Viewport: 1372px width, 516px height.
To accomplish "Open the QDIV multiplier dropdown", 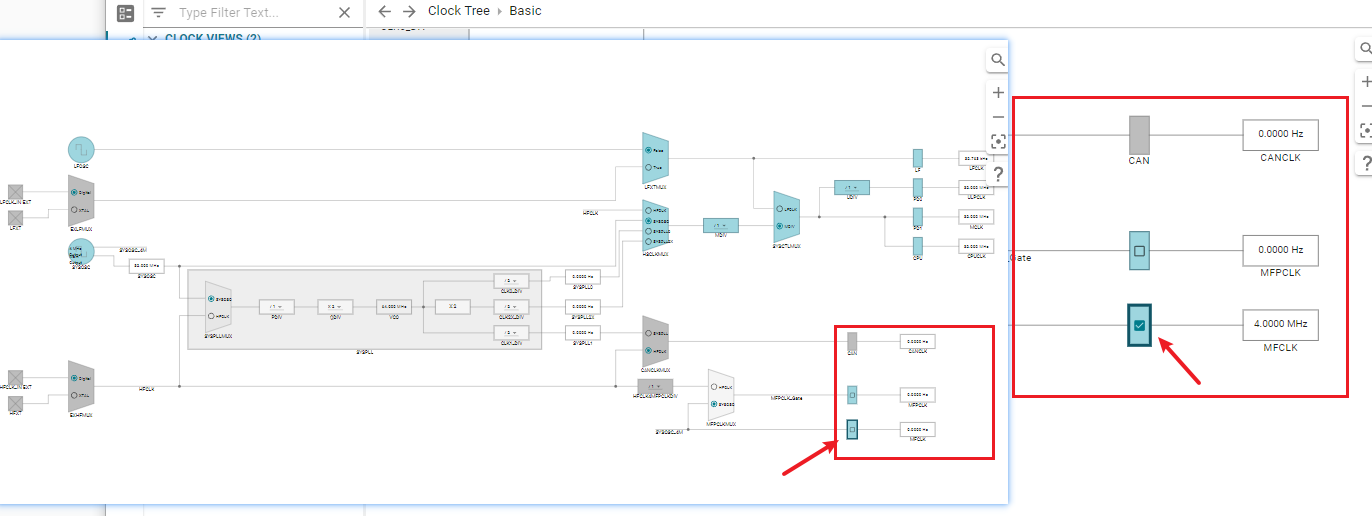I will [335, 306].
